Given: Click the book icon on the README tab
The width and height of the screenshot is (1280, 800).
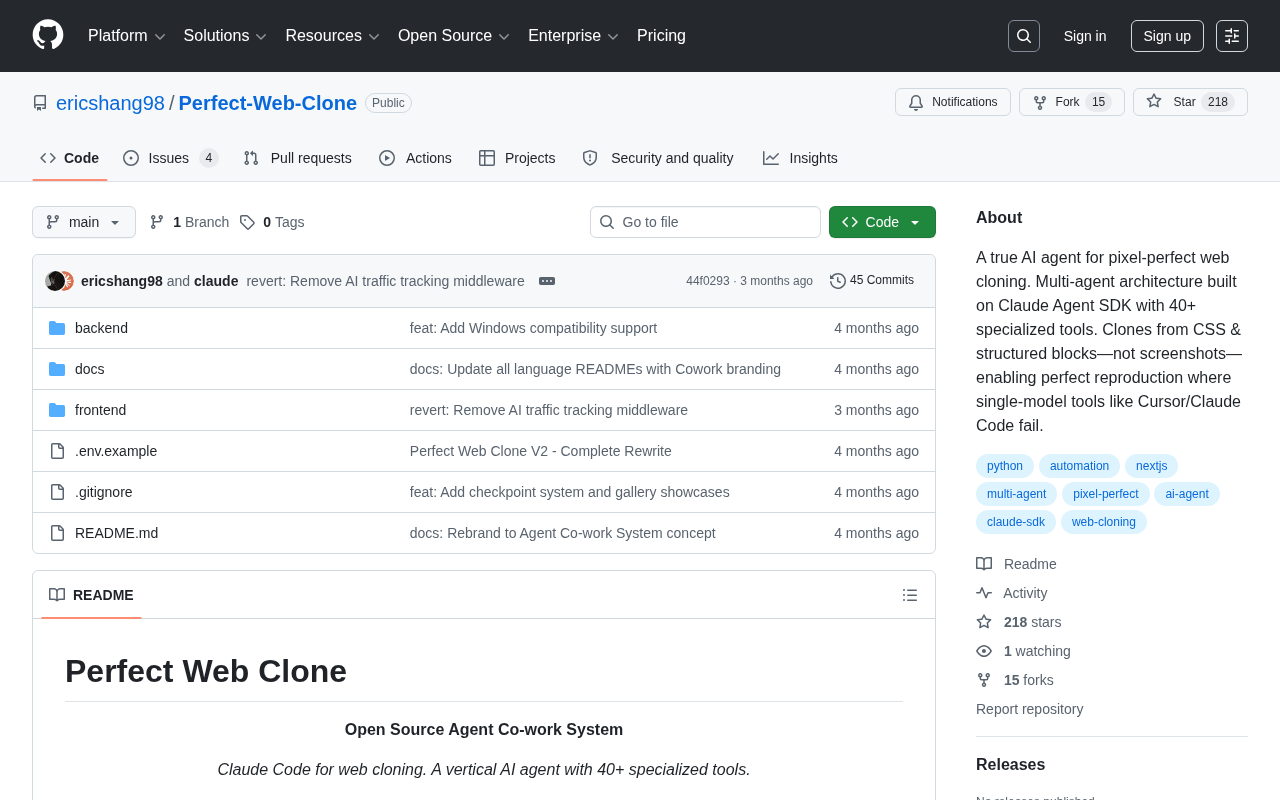Looking at the screenshot, I should [57, 595].
